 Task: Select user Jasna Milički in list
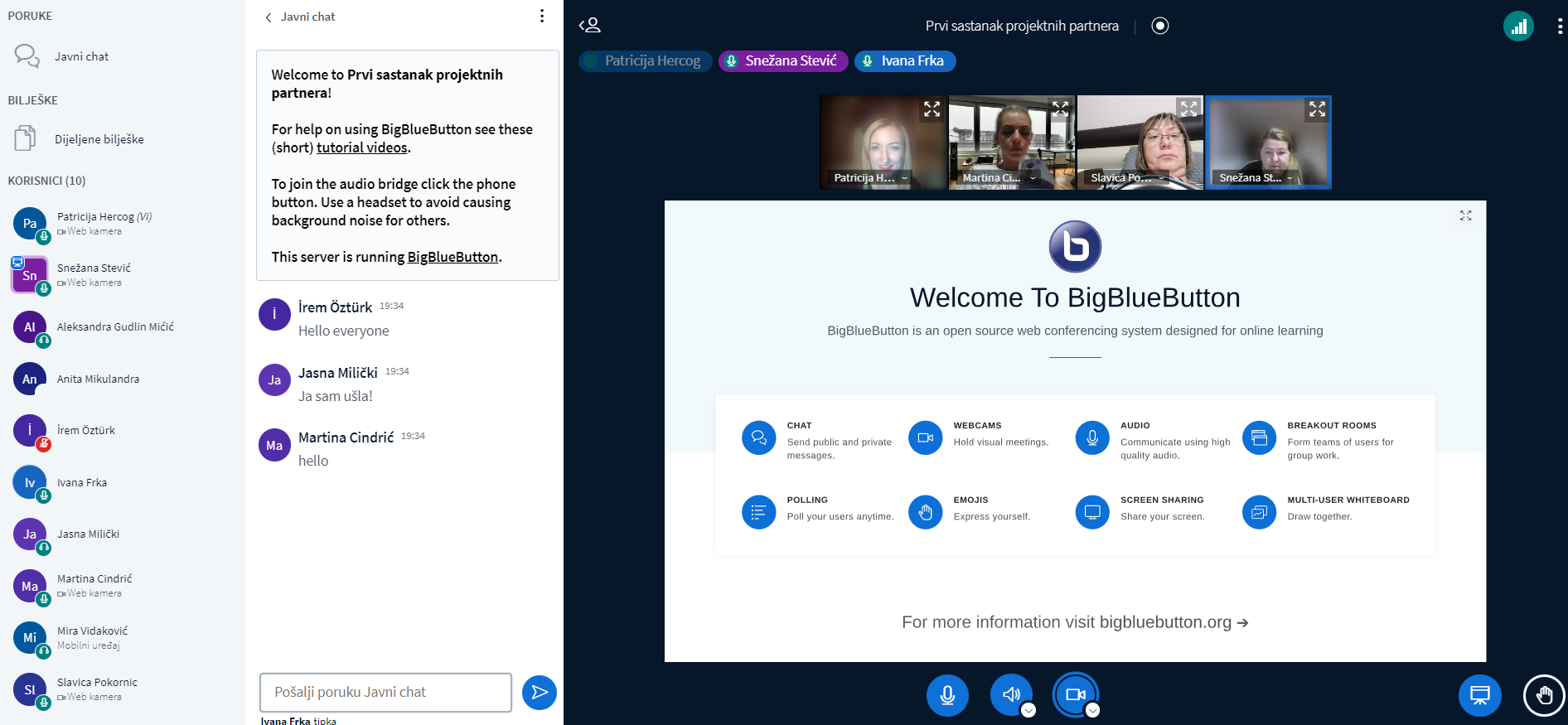click(x=123, y=534)
